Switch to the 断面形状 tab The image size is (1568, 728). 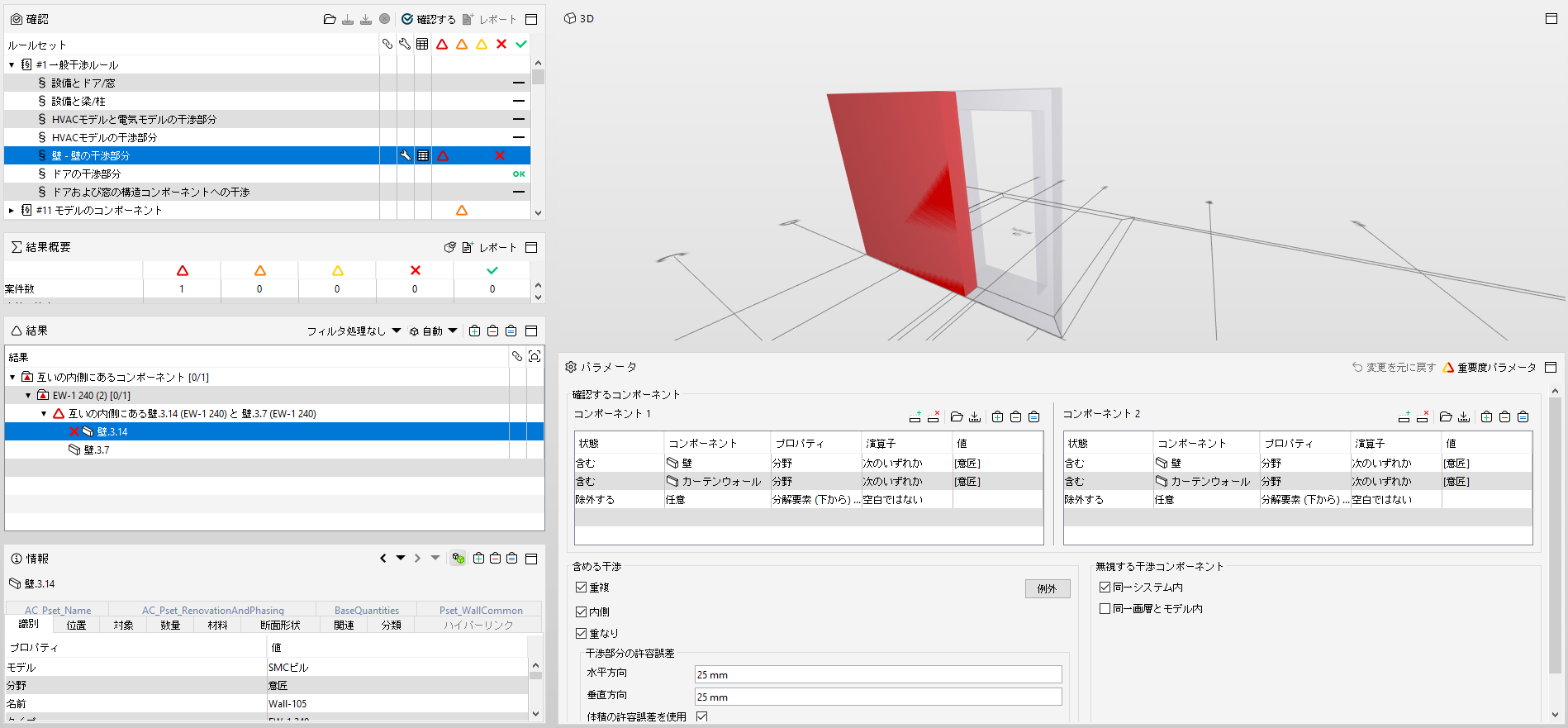click(280, 625)
